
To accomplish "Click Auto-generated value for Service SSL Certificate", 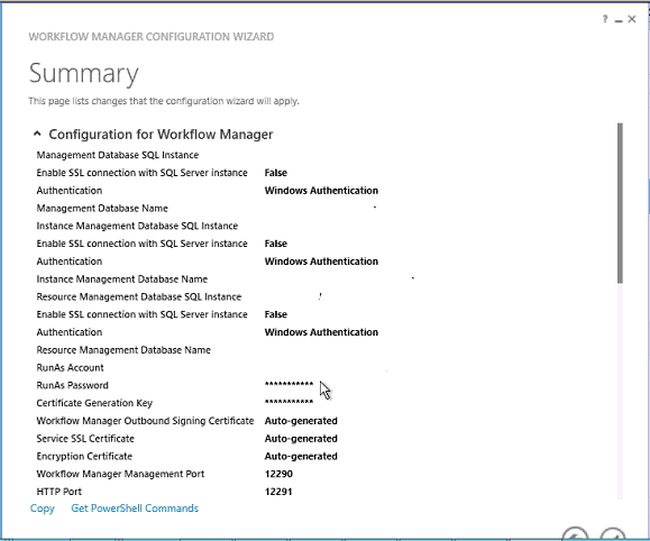I will pos(301,439).
